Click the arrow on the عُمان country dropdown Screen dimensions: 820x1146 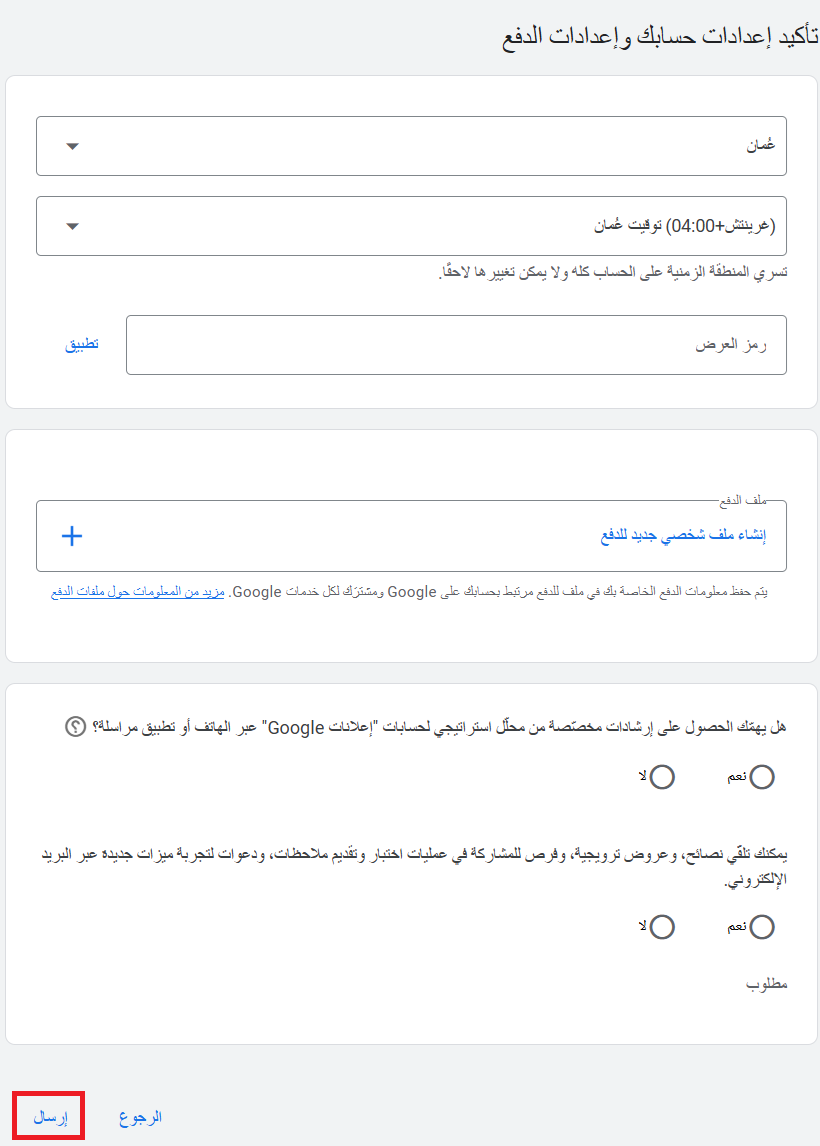72,146
